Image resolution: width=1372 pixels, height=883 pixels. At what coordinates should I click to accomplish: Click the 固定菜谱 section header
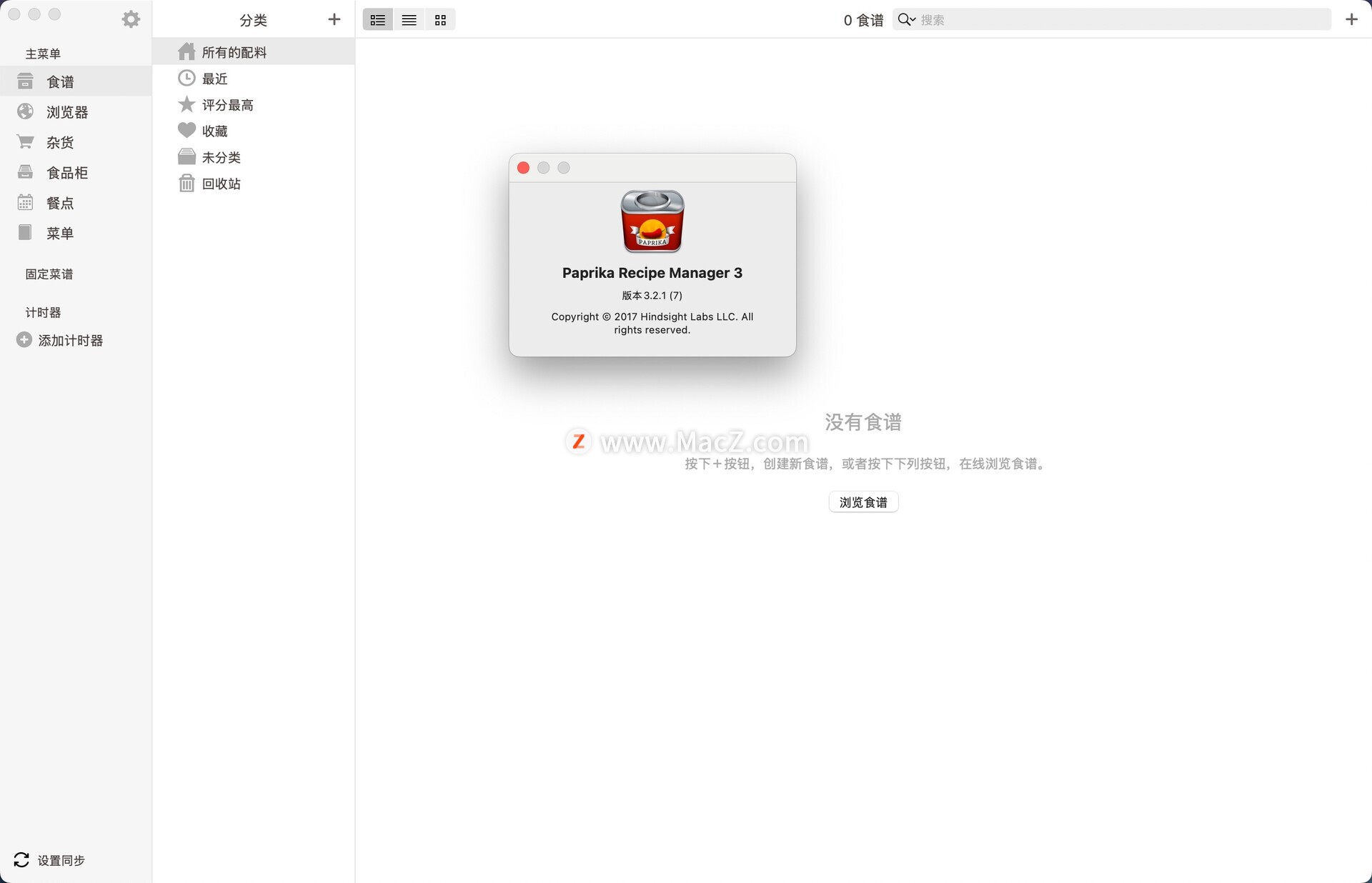click(x=49, y=274)
